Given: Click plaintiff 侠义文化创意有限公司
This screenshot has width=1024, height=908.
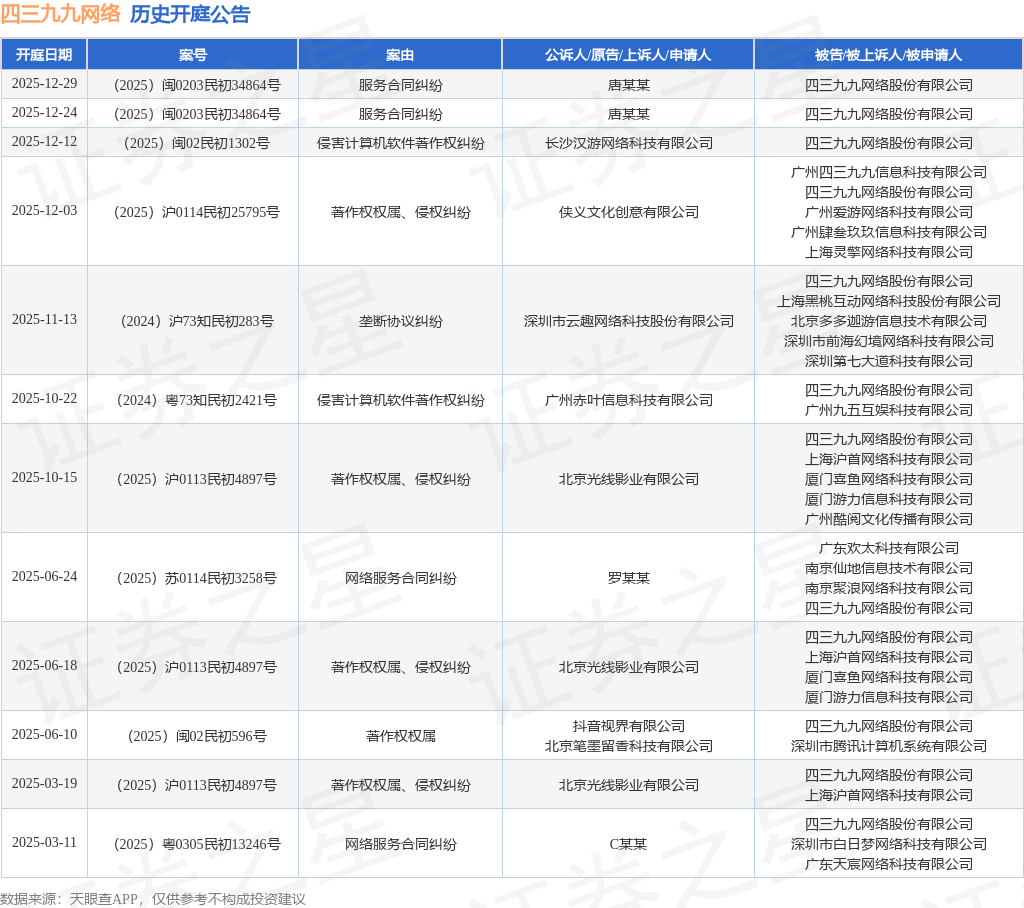Looking at the screenshot, I should click(628, 212).
